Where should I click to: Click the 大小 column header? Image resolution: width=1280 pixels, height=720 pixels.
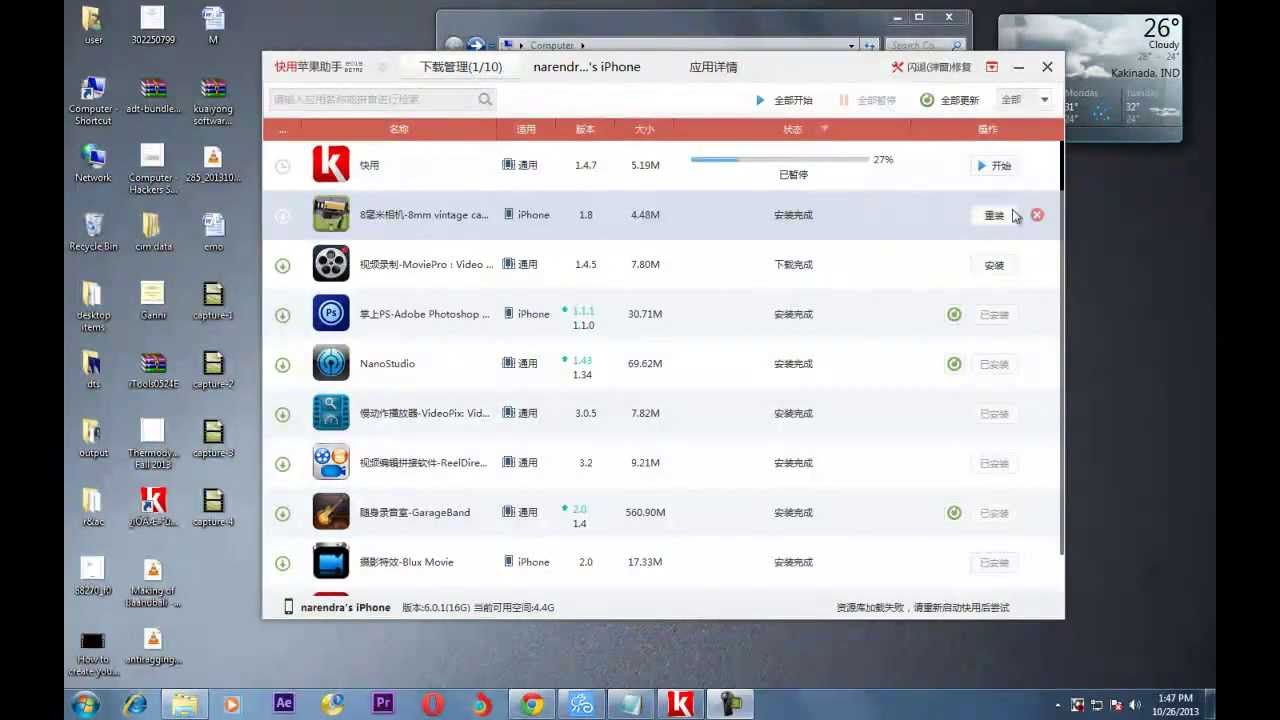pyautogui.click(x=645, y=129)
